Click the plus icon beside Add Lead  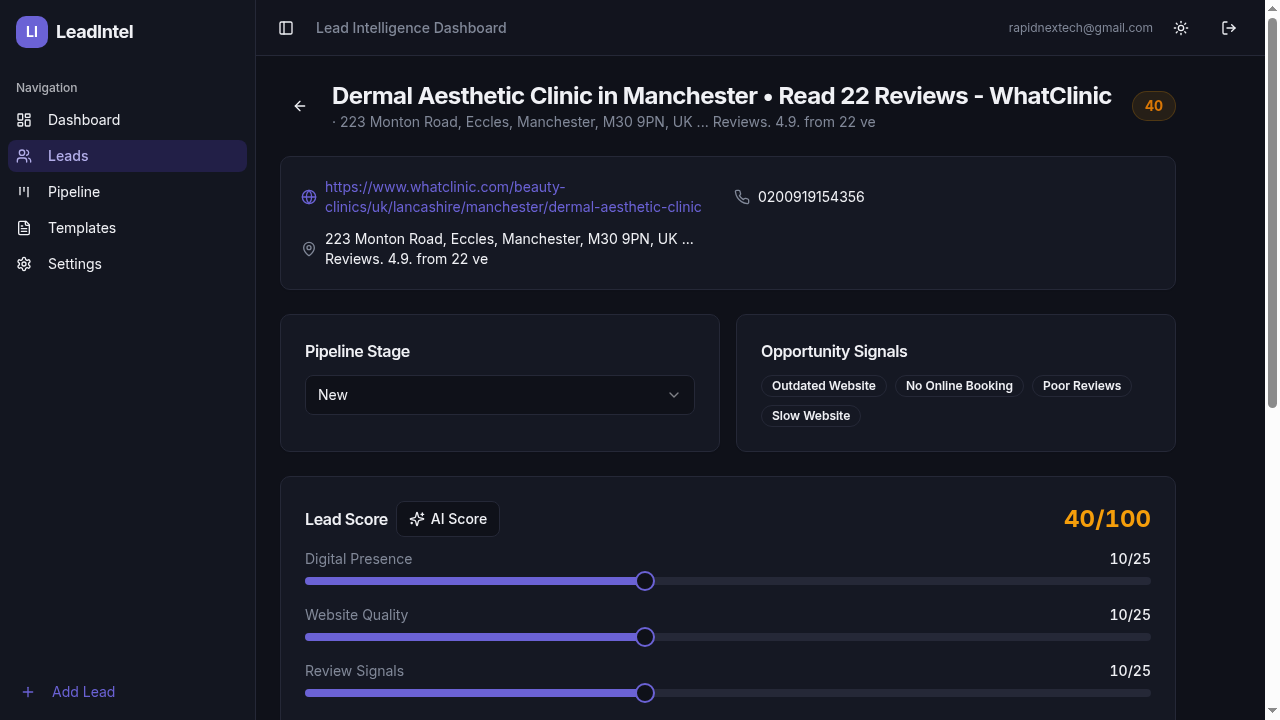(x=28, y=692)
